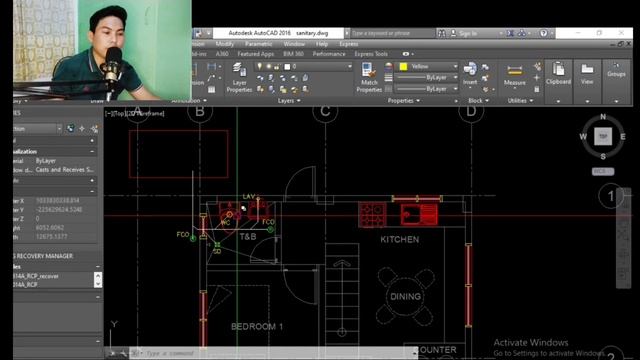640x360 pixels.
Task: Click the Help question mark icon
Action: 543,33
